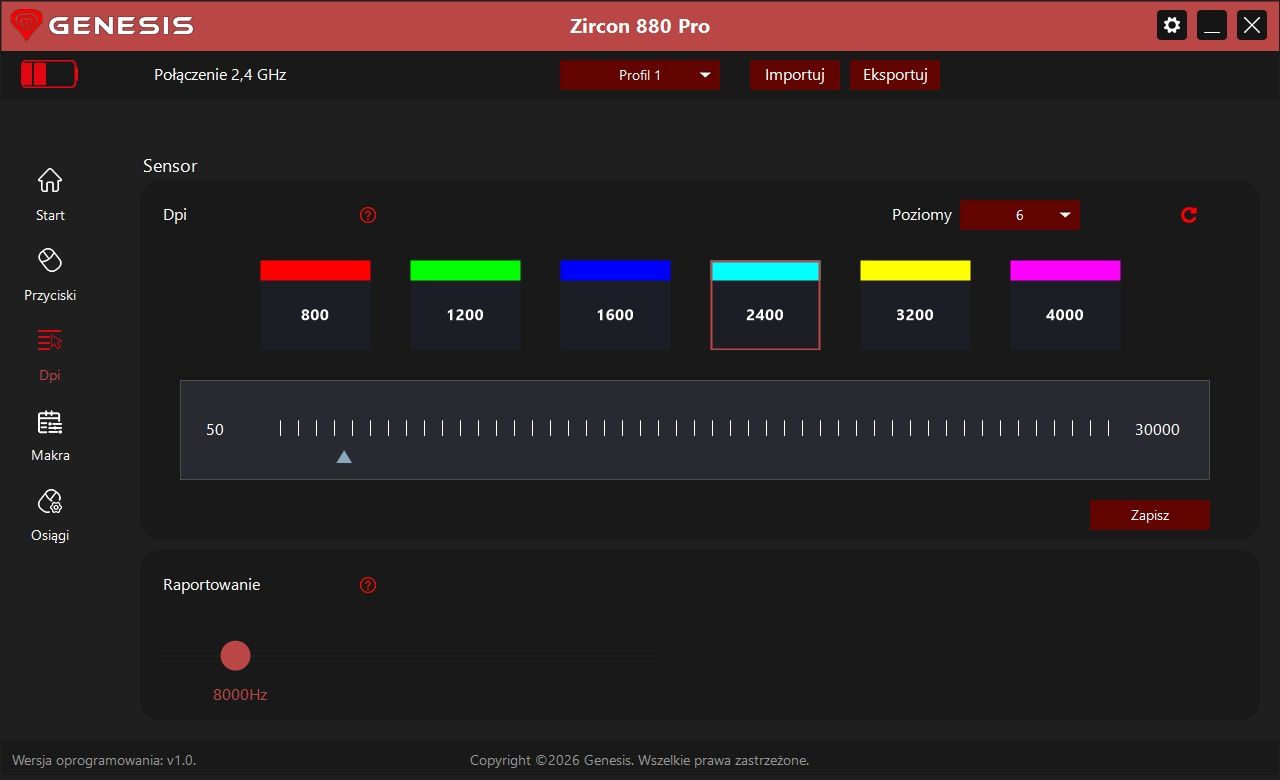Image resolution: width=1280 pixels, height=780 pixels.
Task: Click the Eksportuj button
Action: tap(895, 75)
